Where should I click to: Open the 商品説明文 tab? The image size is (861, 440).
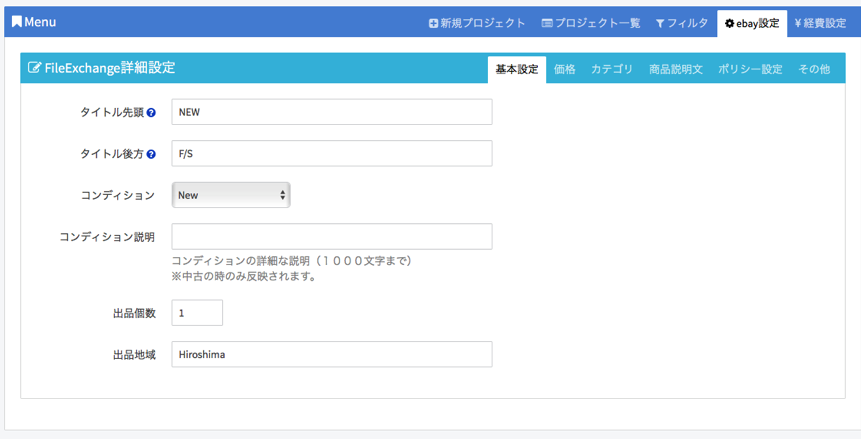[675, 69]
